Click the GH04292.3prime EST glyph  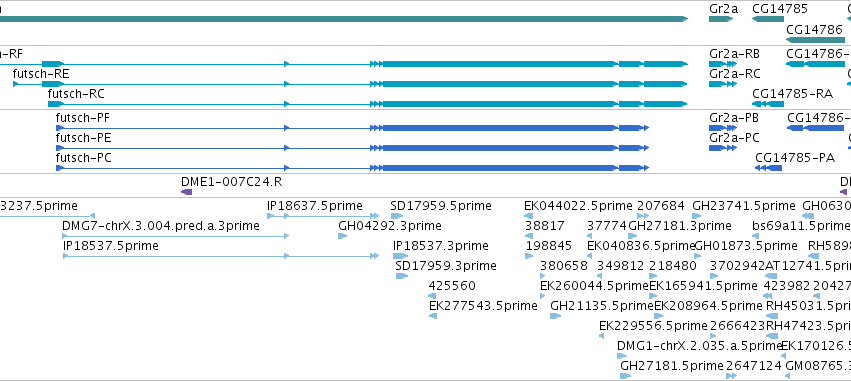pos(342,236)
